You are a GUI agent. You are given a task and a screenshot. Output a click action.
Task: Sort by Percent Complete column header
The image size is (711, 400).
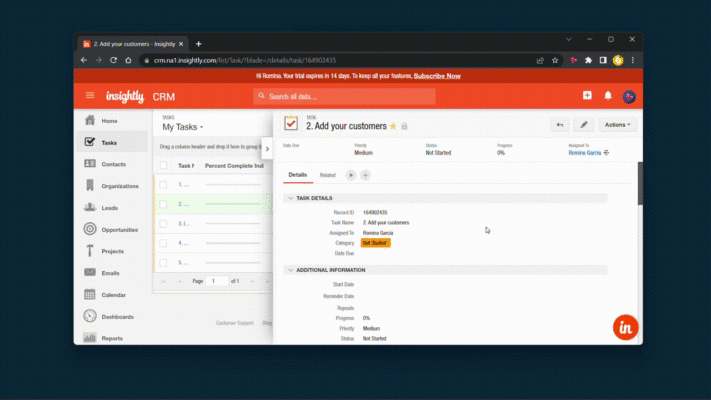(x=234, y=166)
